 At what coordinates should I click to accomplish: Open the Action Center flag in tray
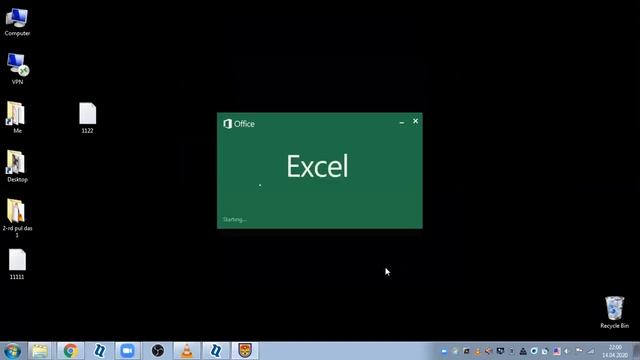(x=579, y=351)
